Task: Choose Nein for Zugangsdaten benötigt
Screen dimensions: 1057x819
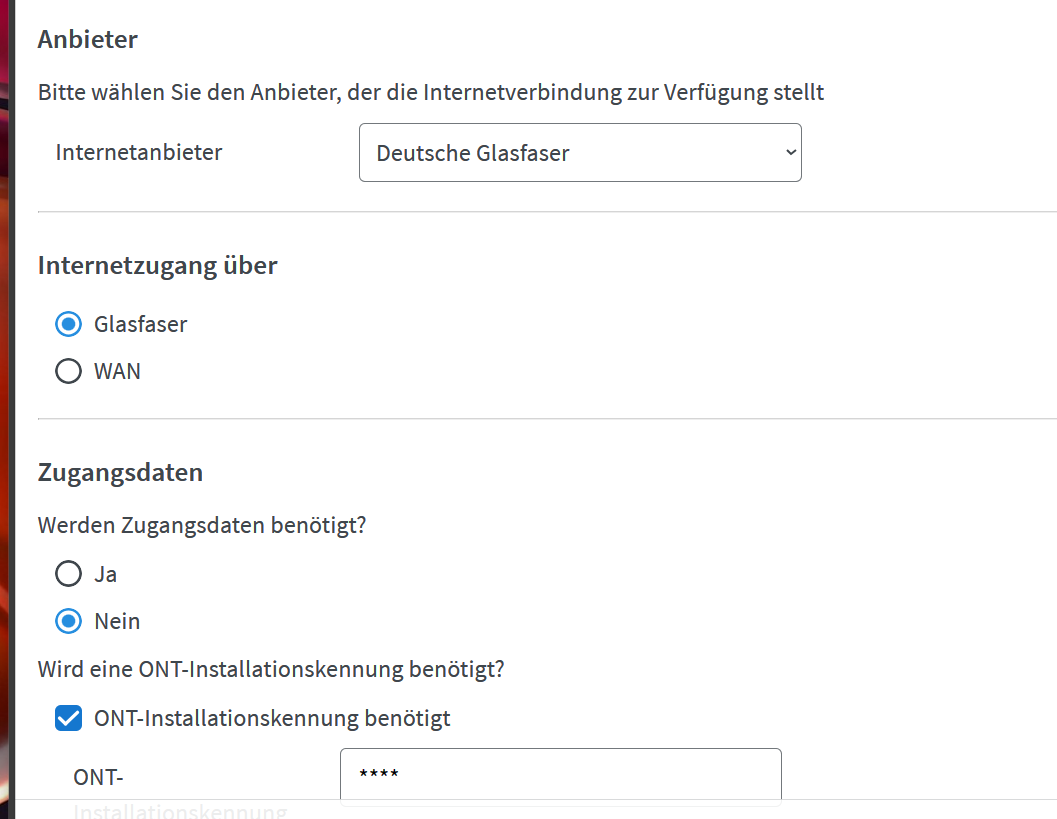Action: [68, 621]
